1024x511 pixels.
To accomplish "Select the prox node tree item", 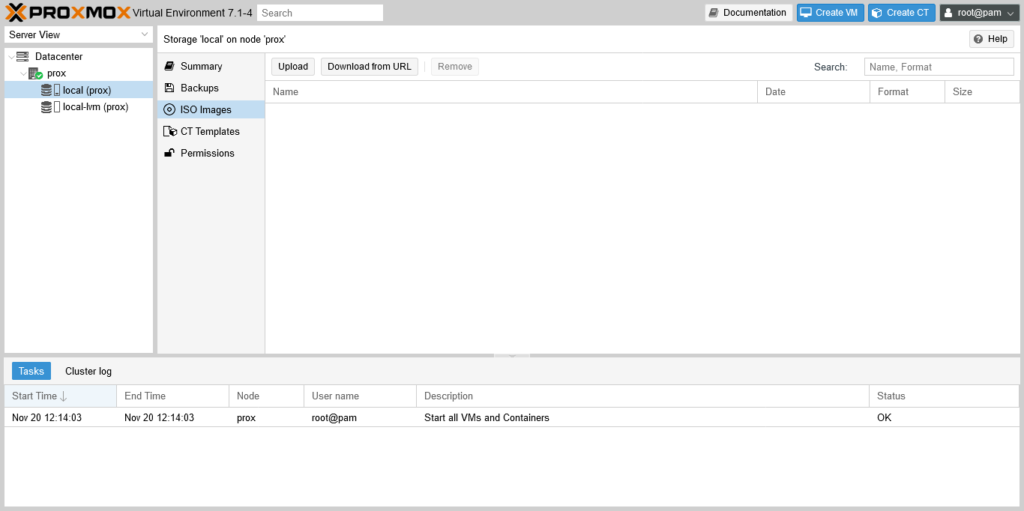I will pyautogui.click(x=78, y=73).
